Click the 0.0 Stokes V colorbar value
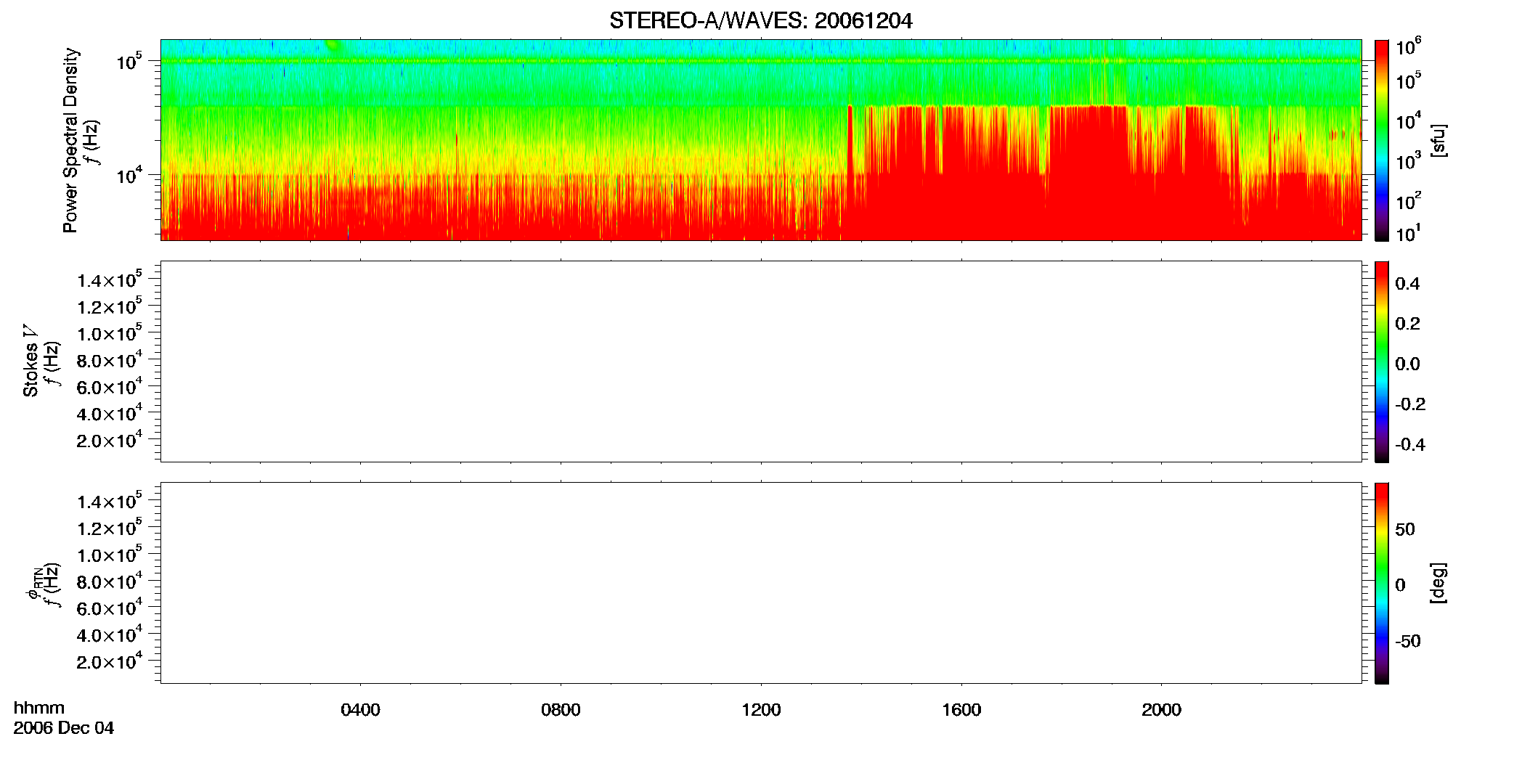Screen dimensions: 1522x784 [x=1407, y=364]
